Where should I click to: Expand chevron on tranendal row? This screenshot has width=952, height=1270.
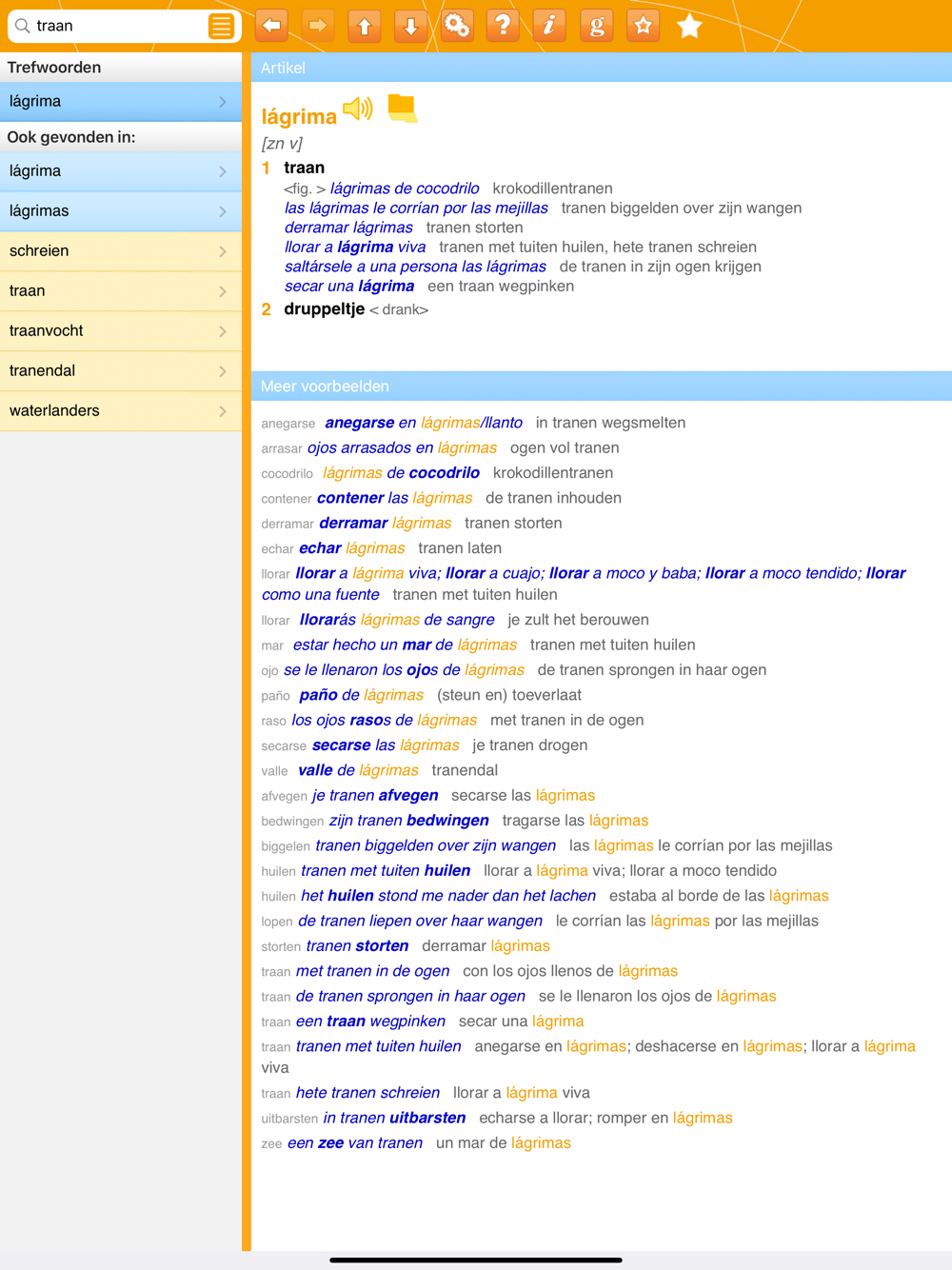coord(223,371)
